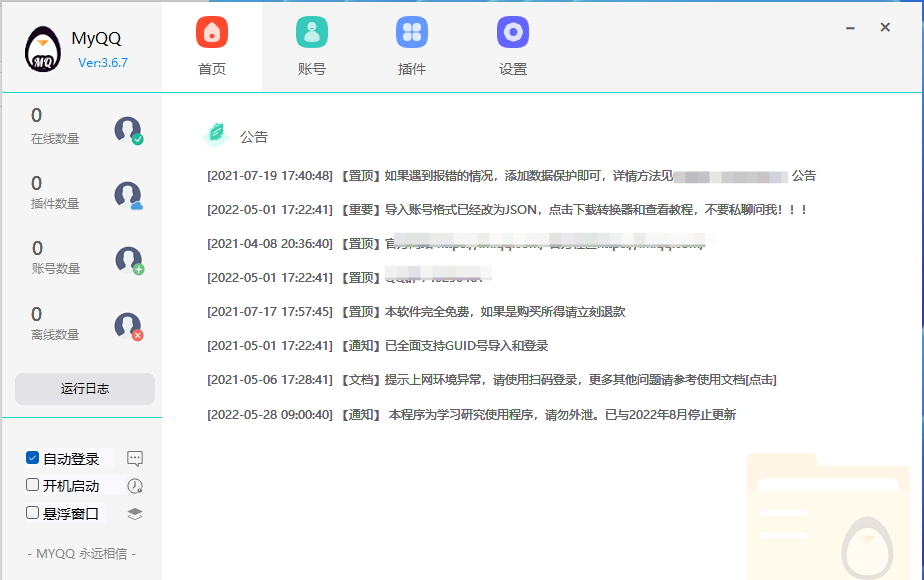Click the layers icon beside 悬浮窗口
Screen dimensions: 924x580
tap(135, 513)
